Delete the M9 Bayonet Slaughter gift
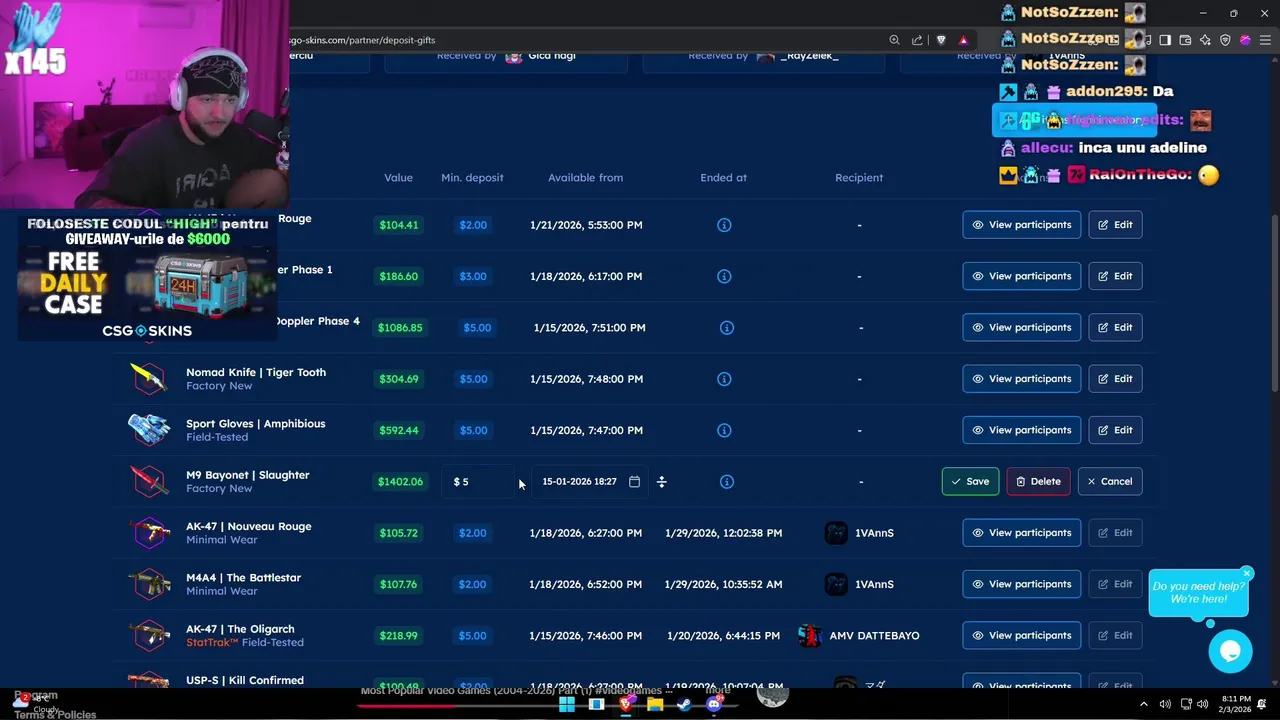The height and width of the screenshot is (720, 1280). point(1038,482)
